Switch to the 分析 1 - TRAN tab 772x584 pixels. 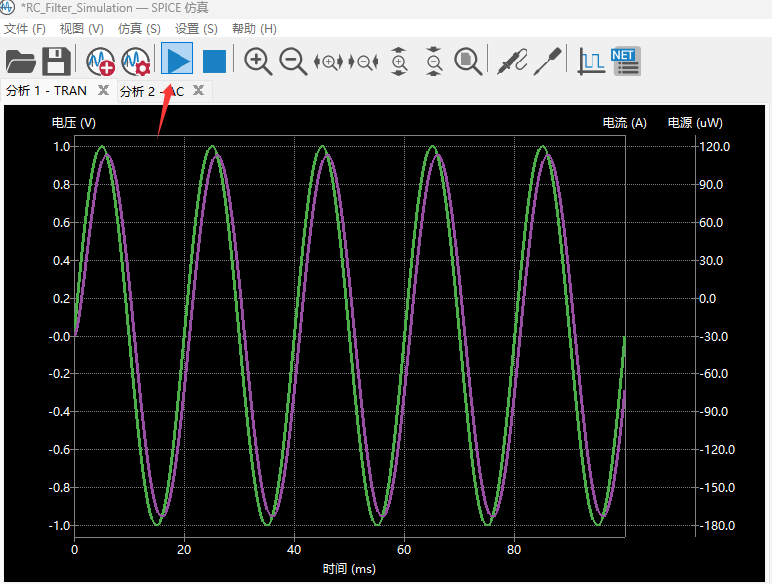click(x=46, y=91)
